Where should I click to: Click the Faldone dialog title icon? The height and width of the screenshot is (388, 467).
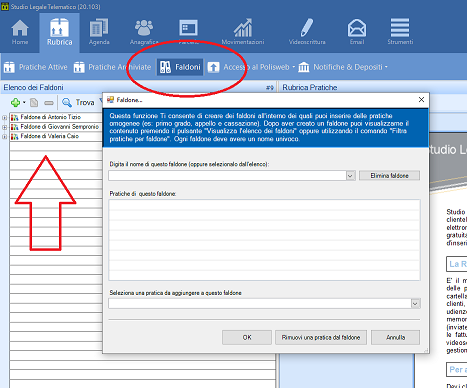(110, 100)
